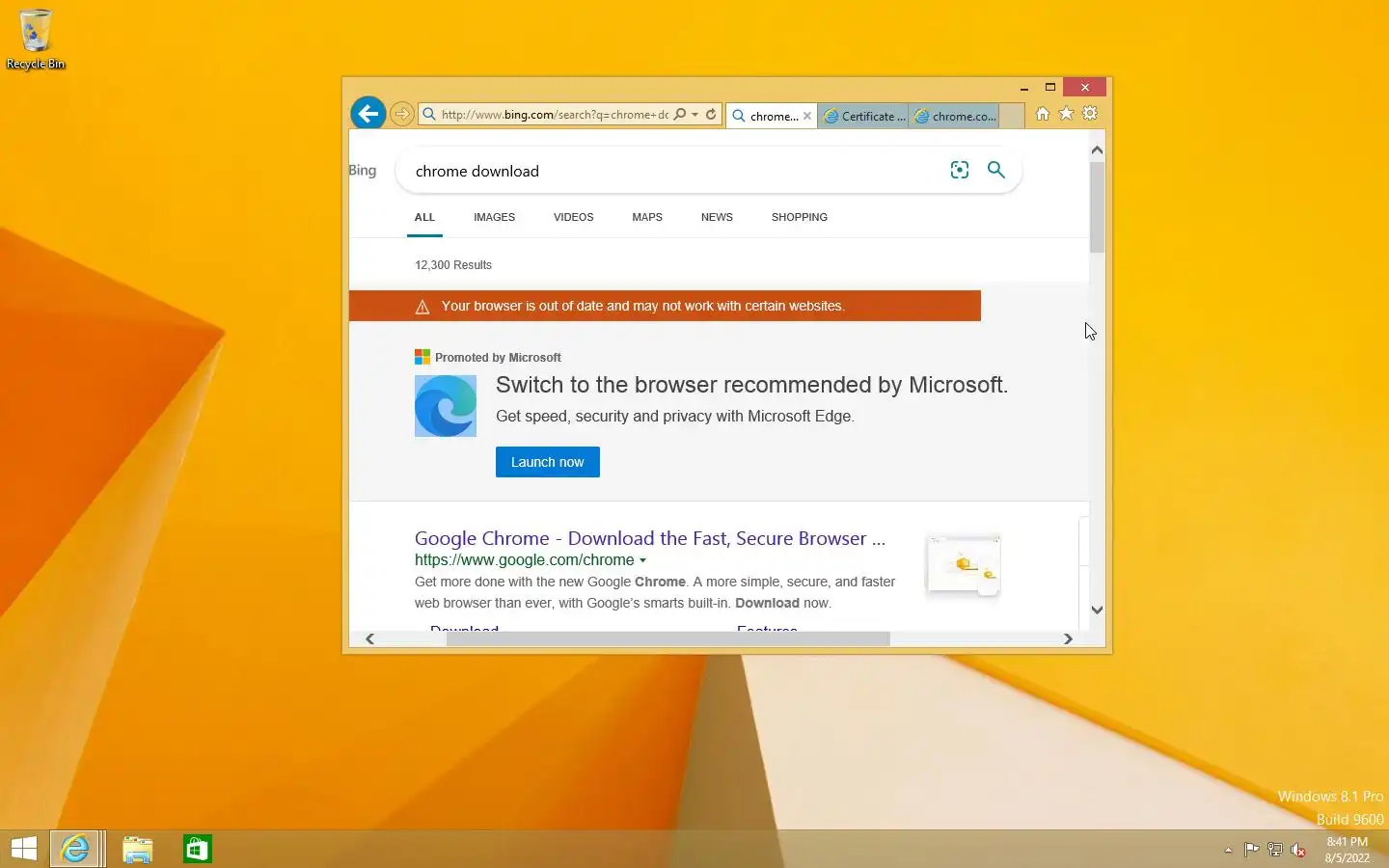This screenshot has height=868, width=1389.
Task: Maximize the Internet Explorer window
Action: click(x=1050, y=87)
